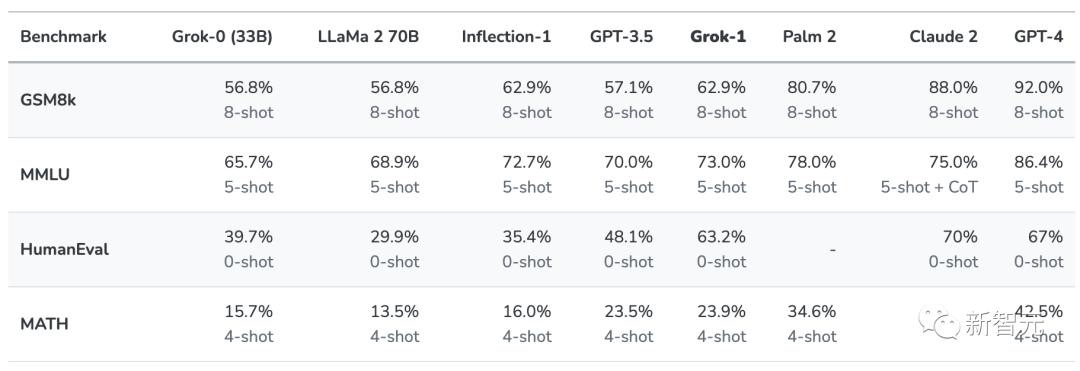Click the Palm 2 column header
The height and width of the screenshot is (371, 1080).
809,36
